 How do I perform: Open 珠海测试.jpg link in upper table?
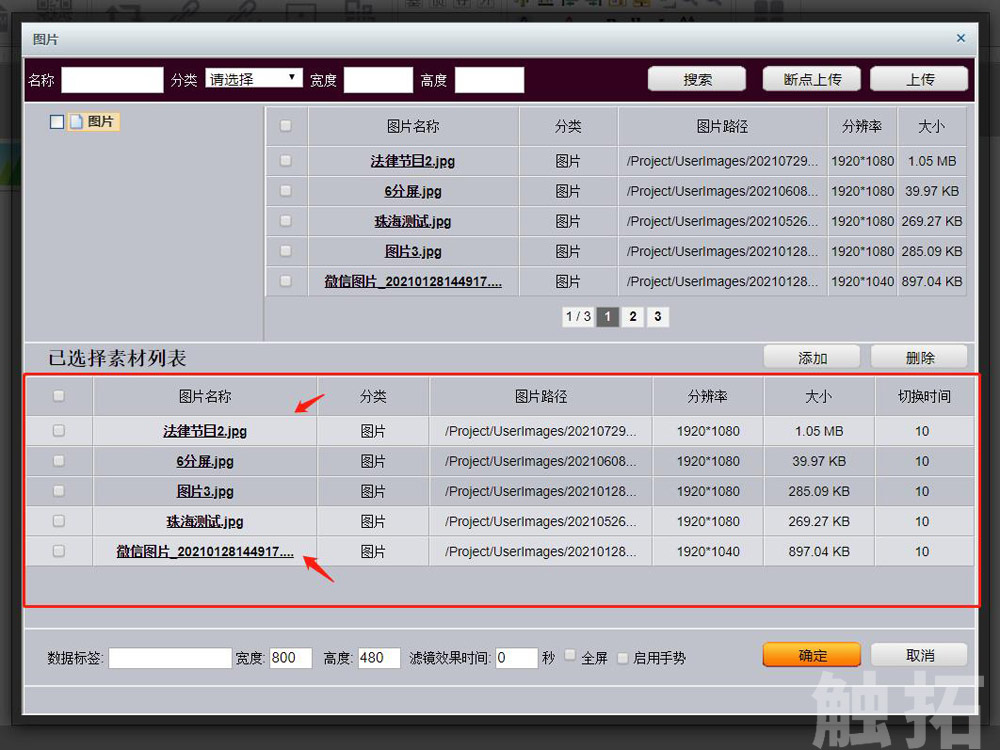click(x=413, y=221)
